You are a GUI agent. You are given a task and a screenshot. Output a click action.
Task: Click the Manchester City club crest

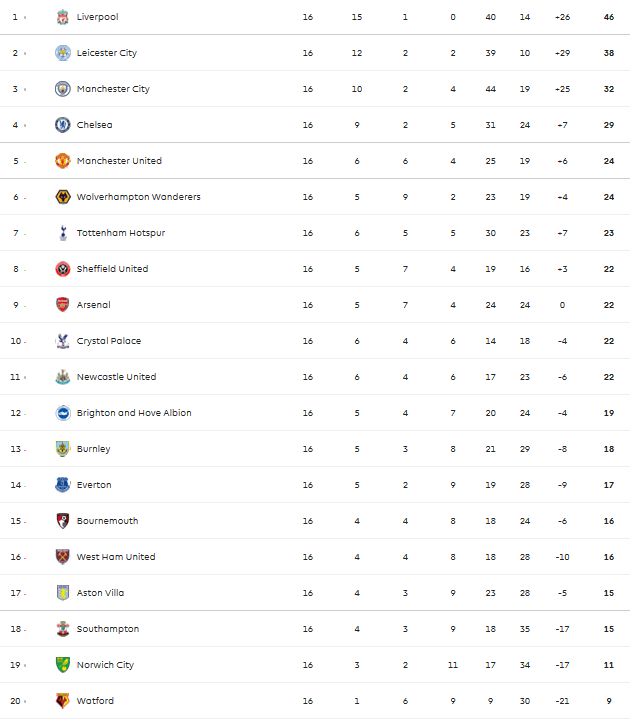[63, 89]
